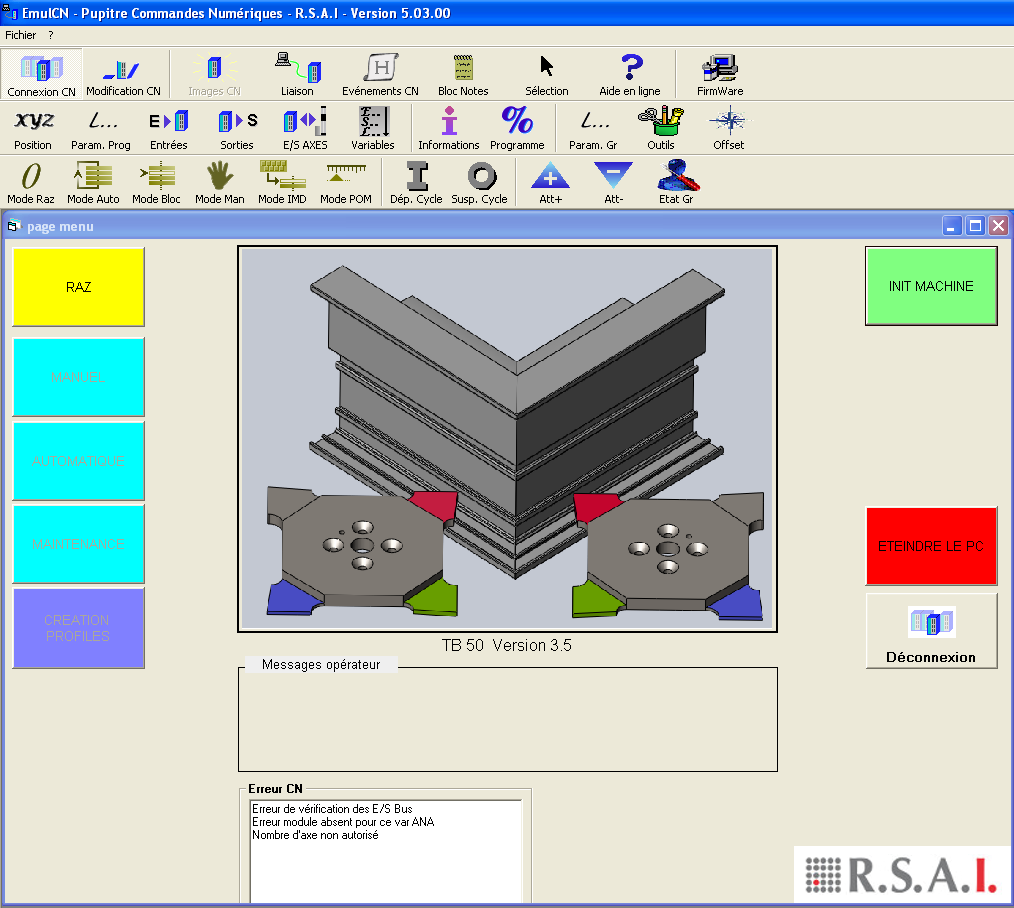Image resolution: width=1014 pixels, height=908 pixels.
Task: Activate the Sélection arrow tool
Action: 546,75
